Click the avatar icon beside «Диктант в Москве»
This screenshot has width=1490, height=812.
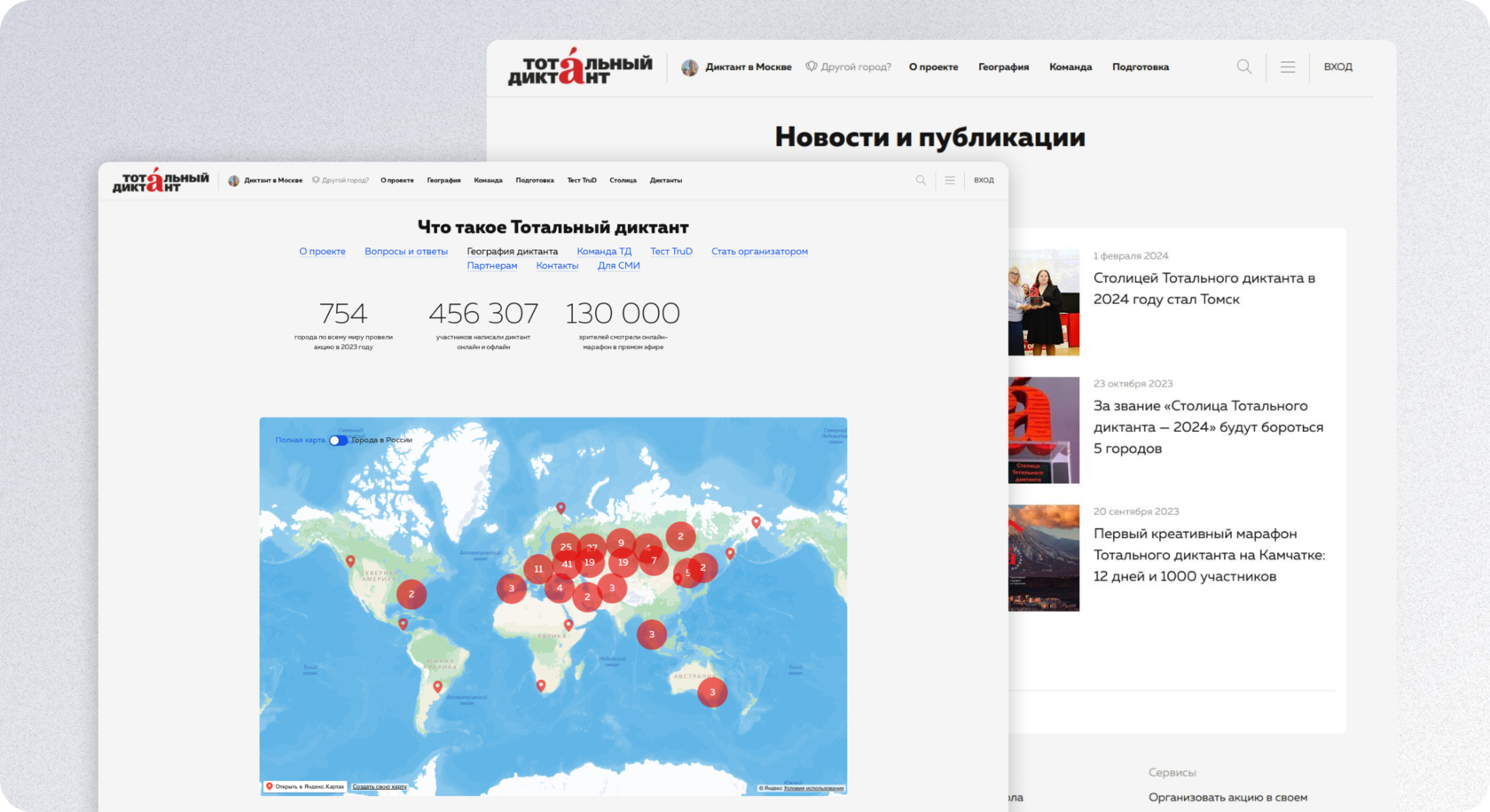click(x=232, y=180)
